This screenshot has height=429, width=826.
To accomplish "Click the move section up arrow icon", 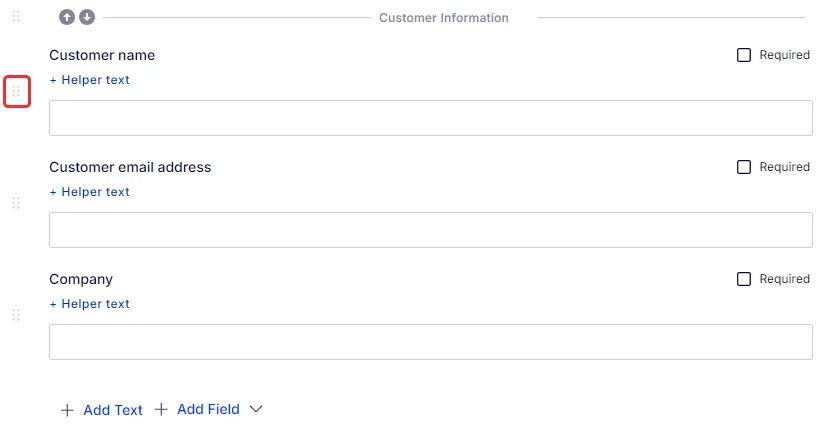I will tap(67, 17).
